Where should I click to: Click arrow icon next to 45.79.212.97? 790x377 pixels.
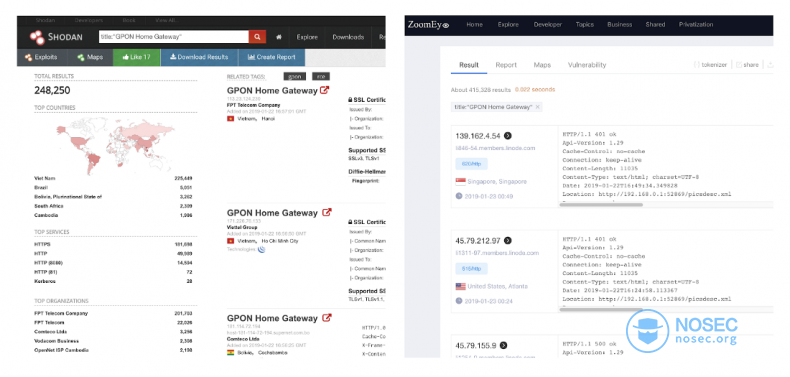click(508, 240)
